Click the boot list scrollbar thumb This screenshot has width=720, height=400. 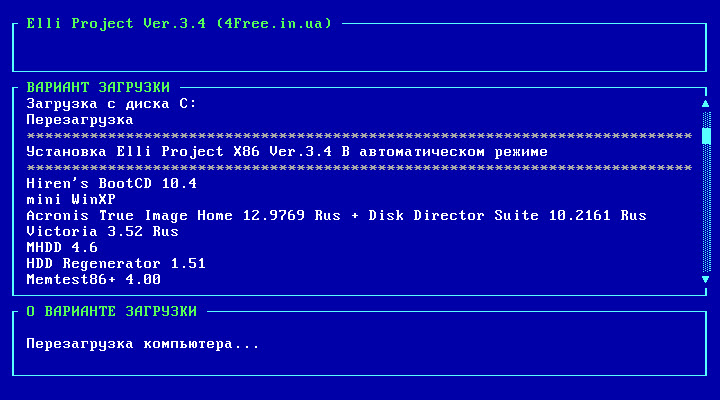click(x=706, y=136)
